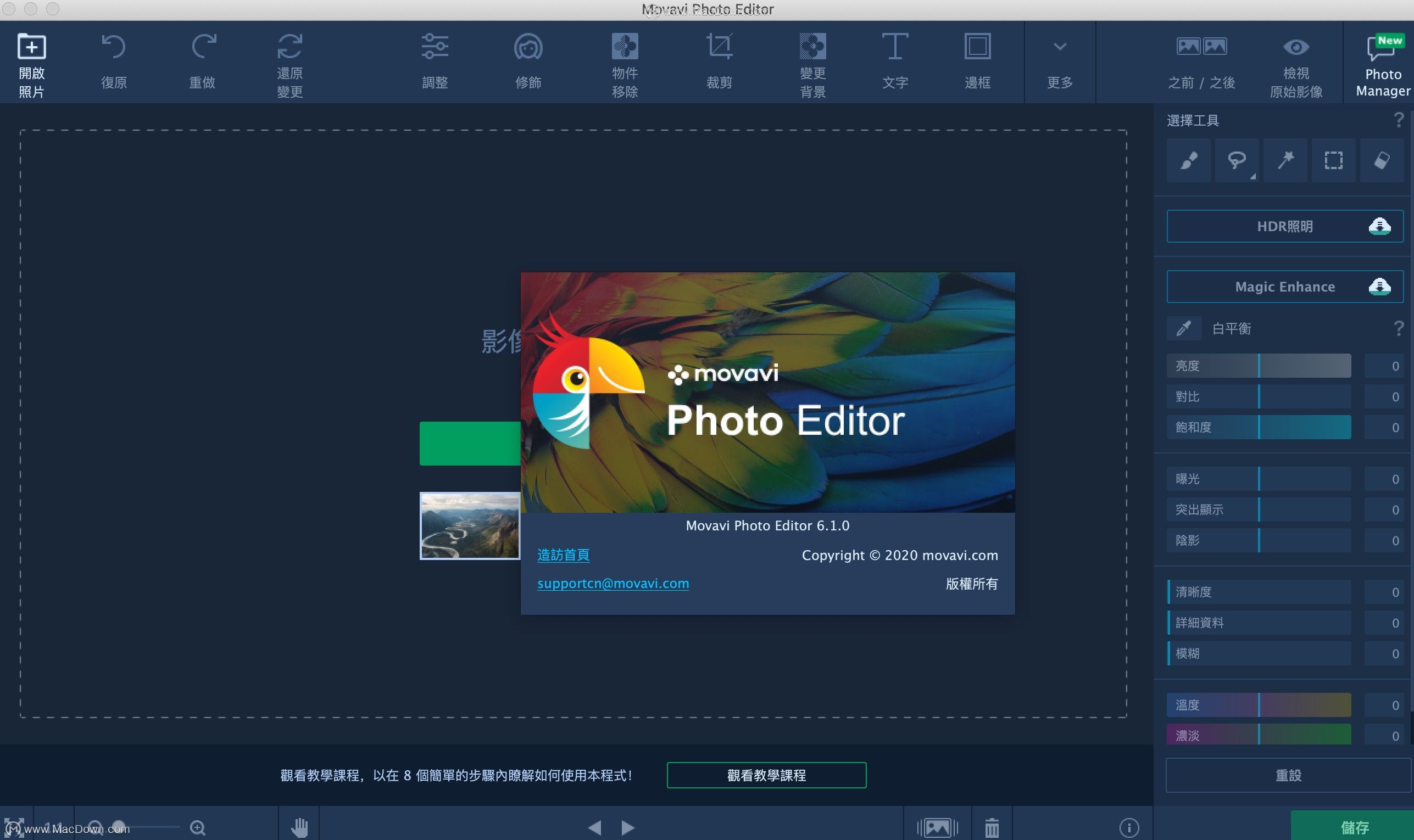The image size is (1414, 840).
Task: Toggle the filmstrip gallery icon
Action: tap(937, 827)
